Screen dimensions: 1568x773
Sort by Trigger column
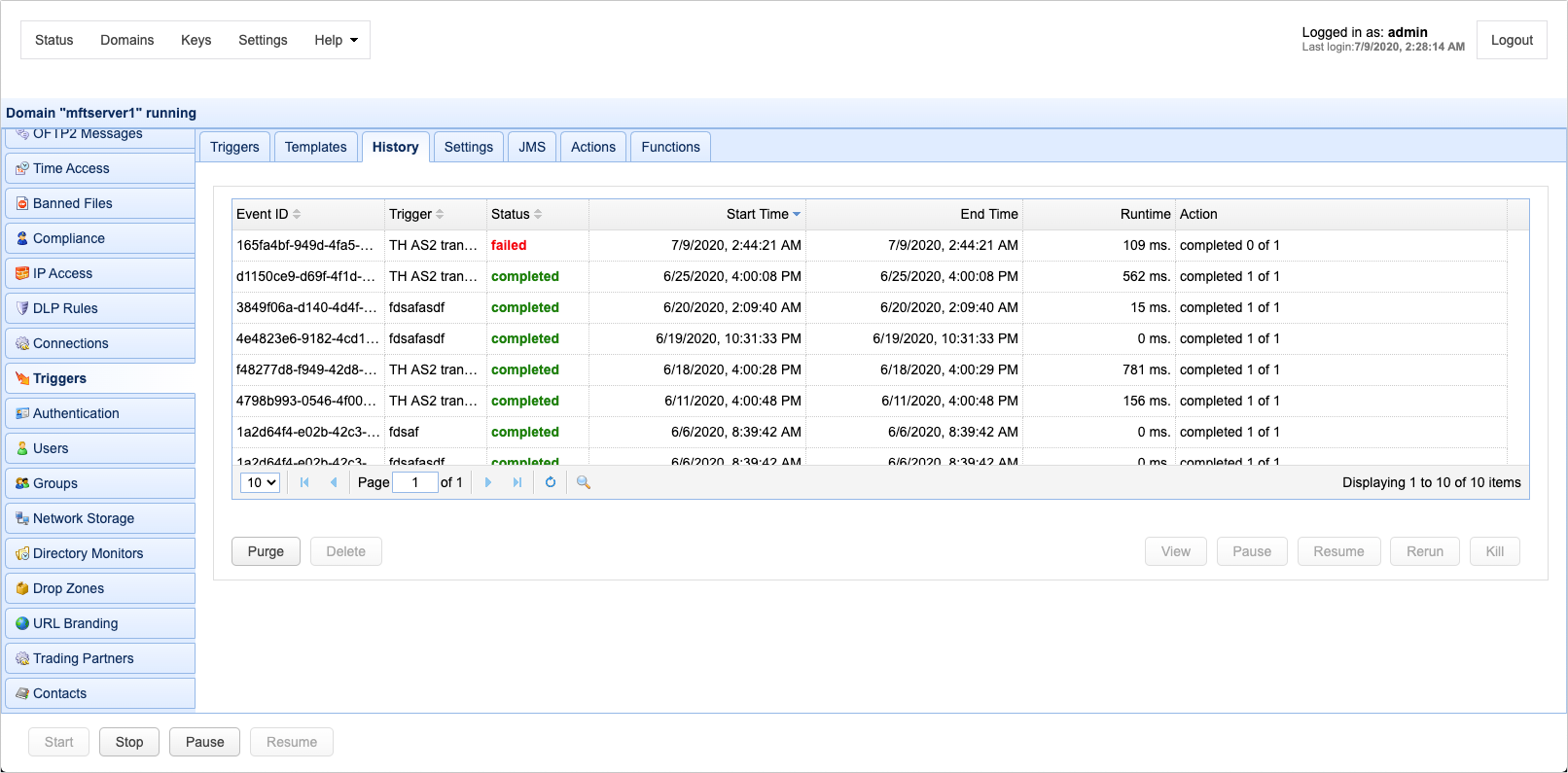tap(416, 214)
